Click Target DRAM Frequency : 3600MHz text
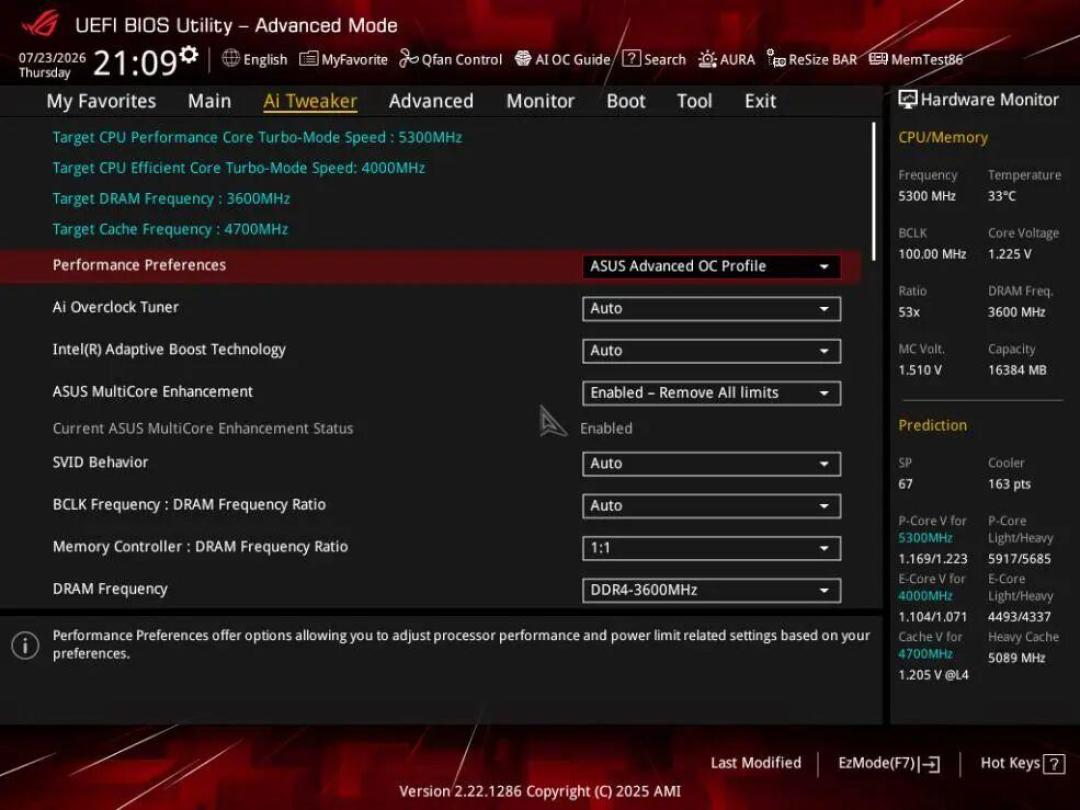This screenshot has width=1080, height=810. coord(171,198)
